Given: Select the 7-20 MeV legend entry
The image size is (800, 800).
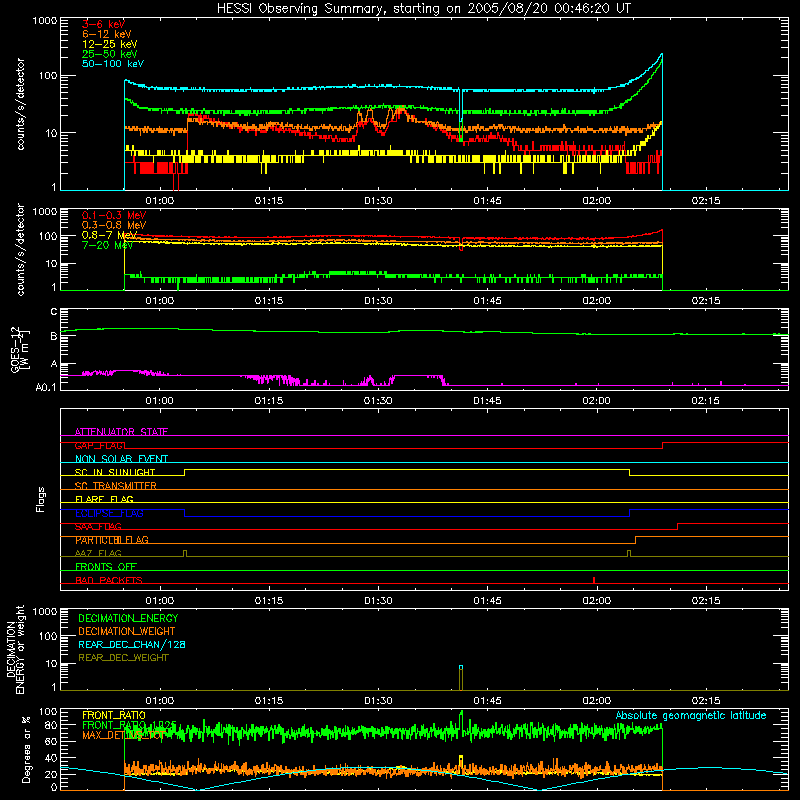Looking at the screenshot, I should pos(108,245).
